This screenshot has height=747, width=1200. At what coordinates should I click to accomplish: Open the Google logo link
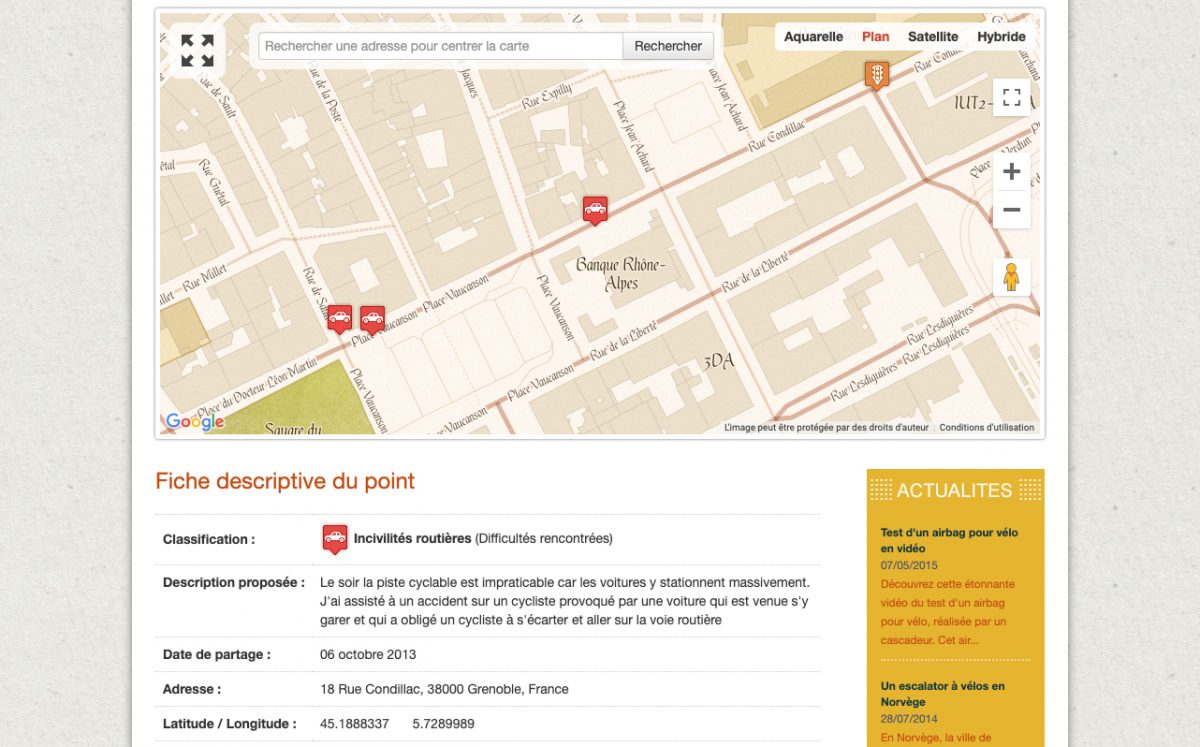click(194, 422)
